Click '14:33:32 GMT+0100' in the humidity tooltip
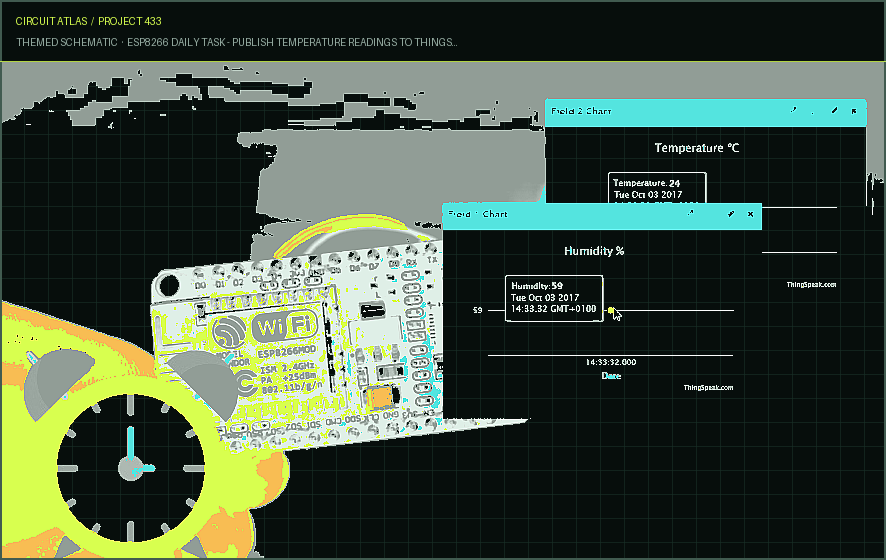Viewport: 886px width, 560px height. (x=553, y=309)
